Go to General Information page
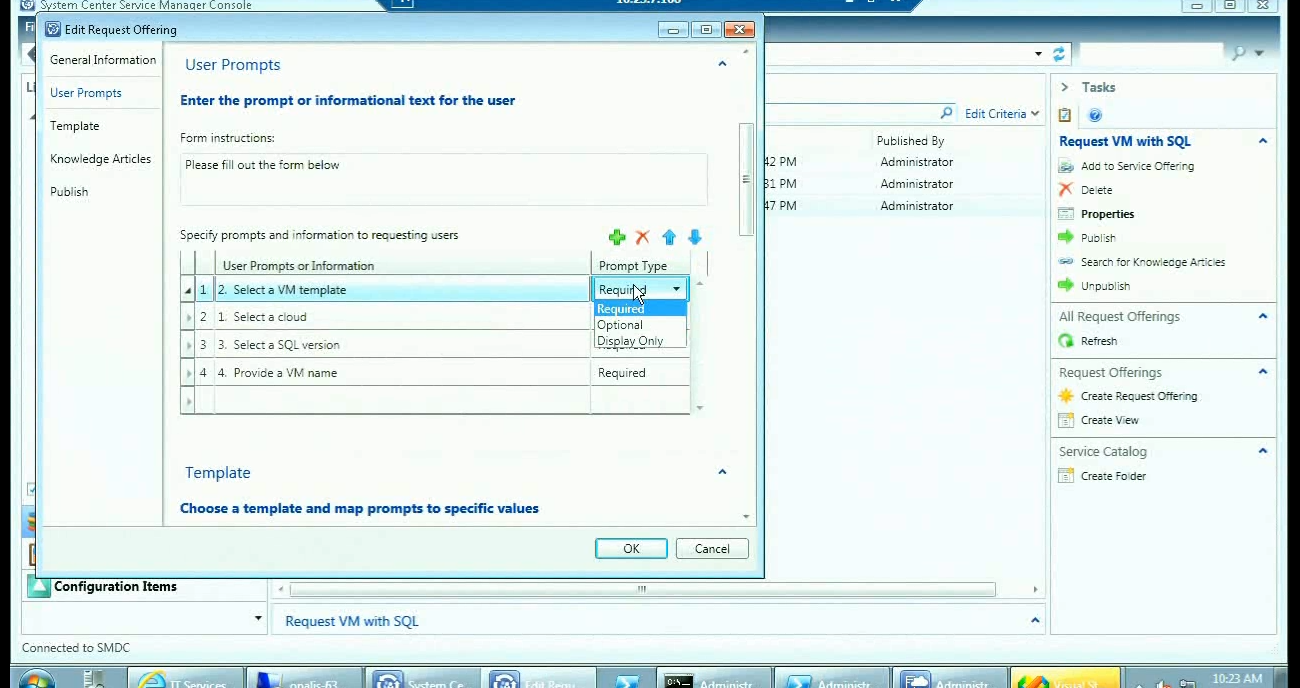This screenshot has height=688, width=1300. [x=103, y=60]
